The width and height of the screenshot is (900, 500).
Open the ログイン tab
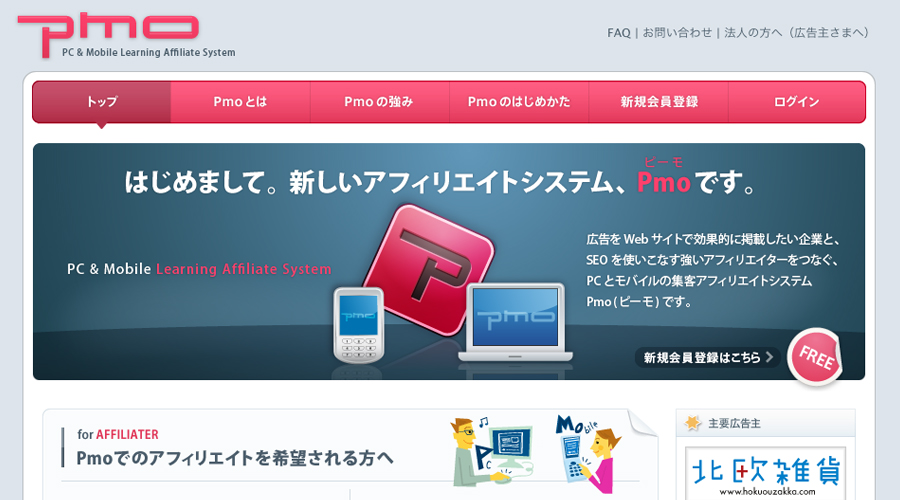pos(796,102)
